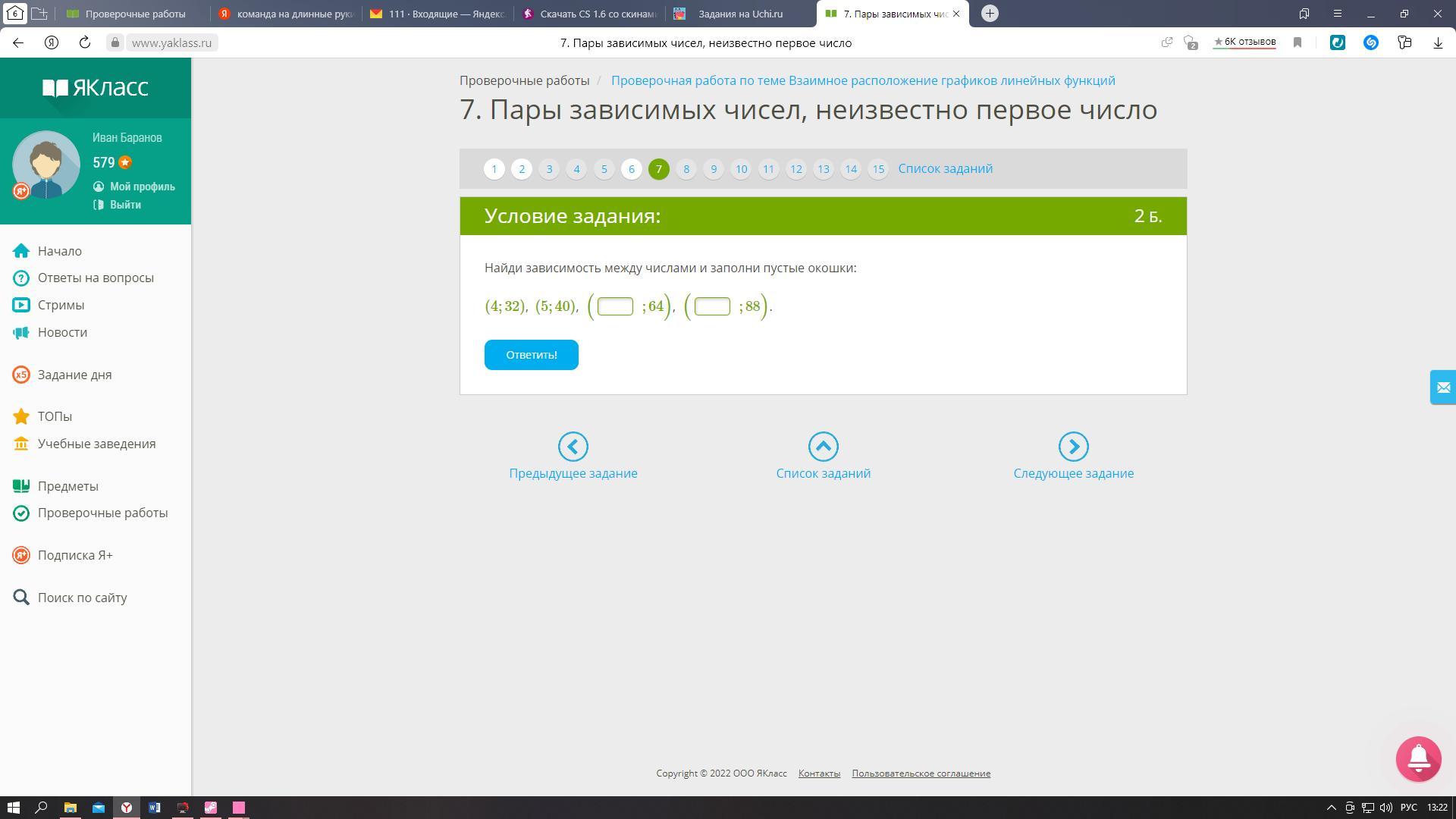Image resolution: width=1456 pixels, height=819 pixels.
Task: Open Word from Windows taskbar
Action: pyautogui.click(x=155, y=808)
